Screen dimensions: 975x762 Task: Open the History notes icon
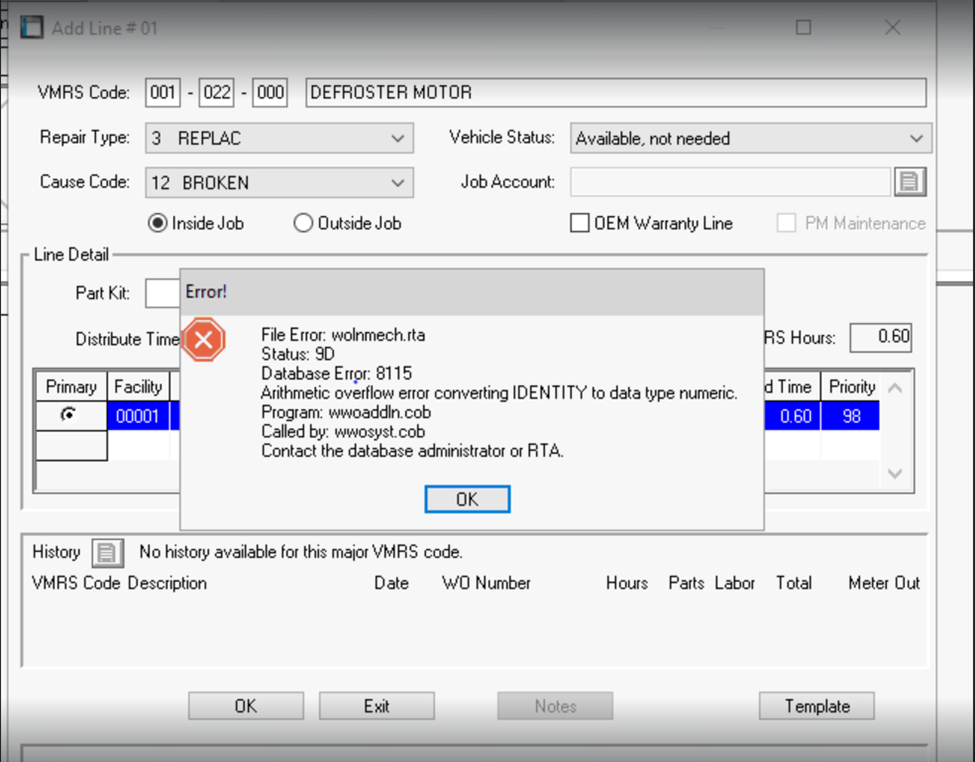pyautogui.click(x=107, y=552)
